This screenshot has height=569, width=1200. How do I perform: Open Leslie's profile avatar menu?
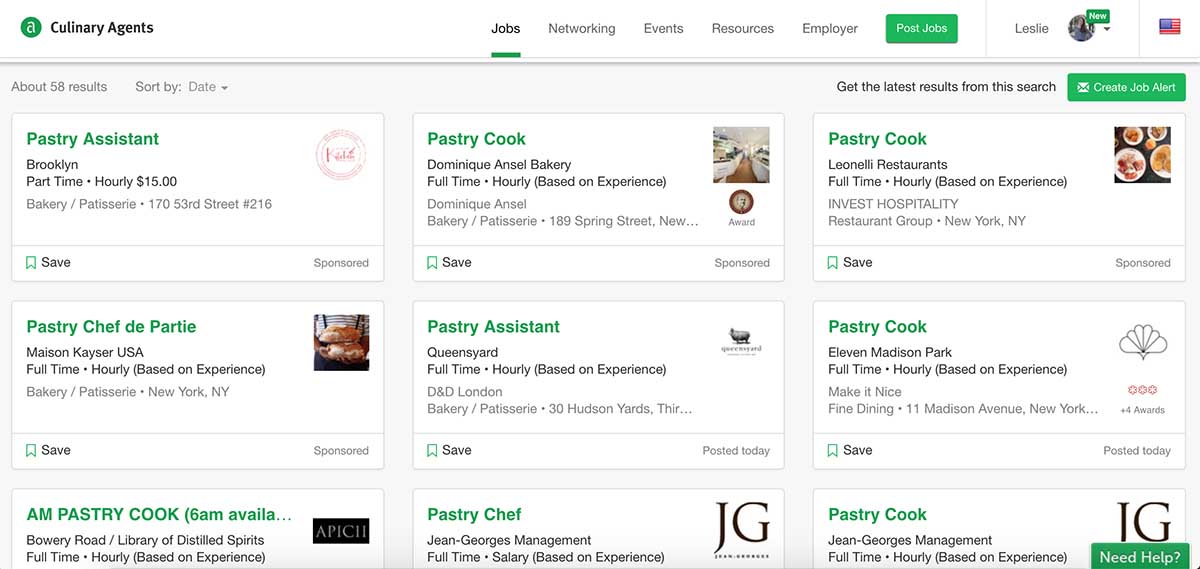pos(1081,28)
